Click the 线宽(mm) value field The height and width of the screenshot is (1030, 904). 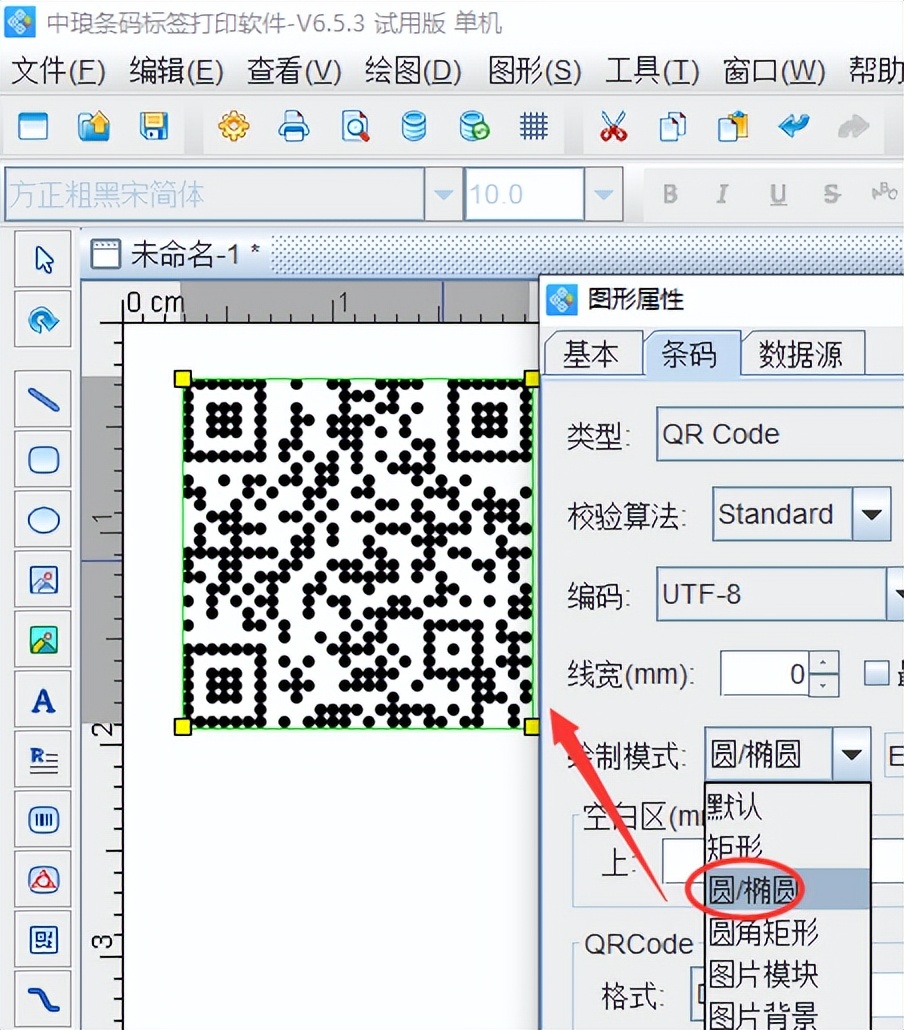(766, 673)
